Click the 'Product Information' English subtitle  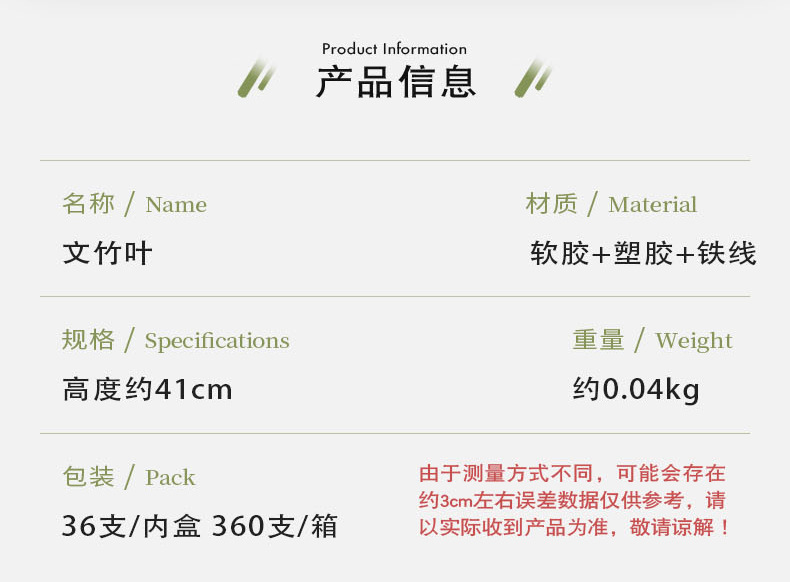click(394, 49)
